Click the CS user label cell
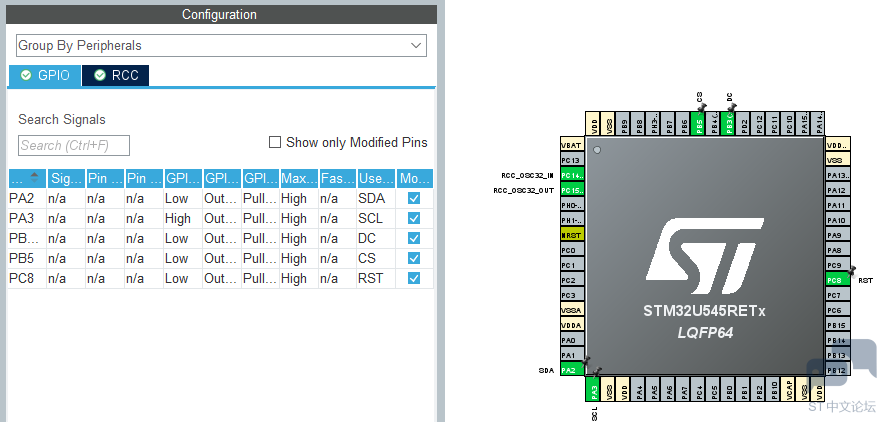 376,258
